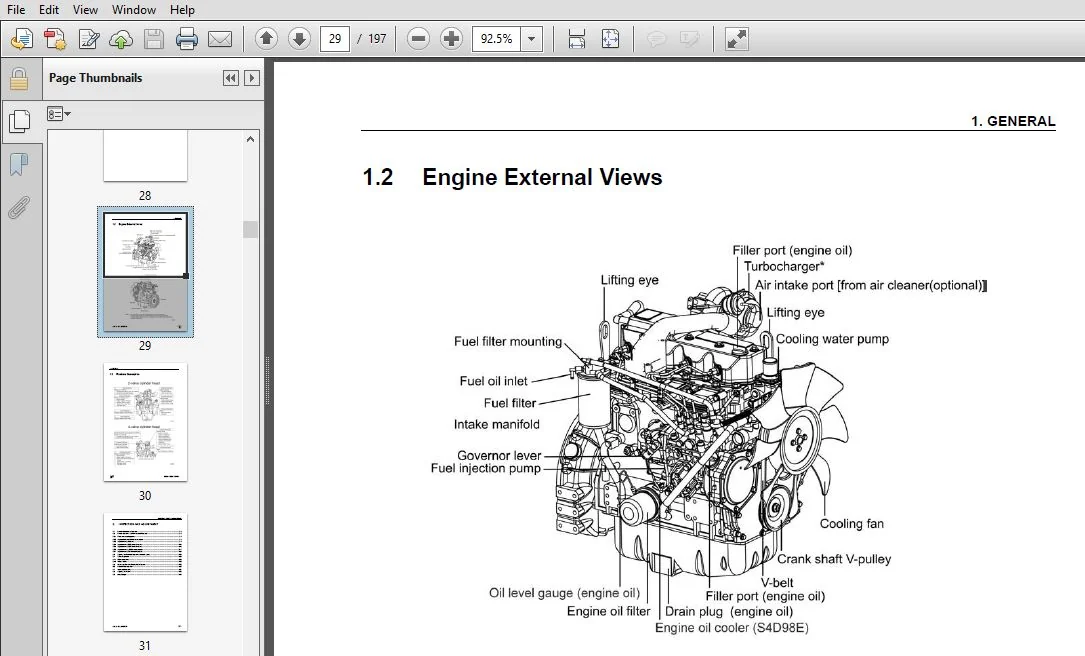Viewport: 1085px width, 656px height.
Task: Click the 'Engine External Views' heading
Action: [542, 177]
